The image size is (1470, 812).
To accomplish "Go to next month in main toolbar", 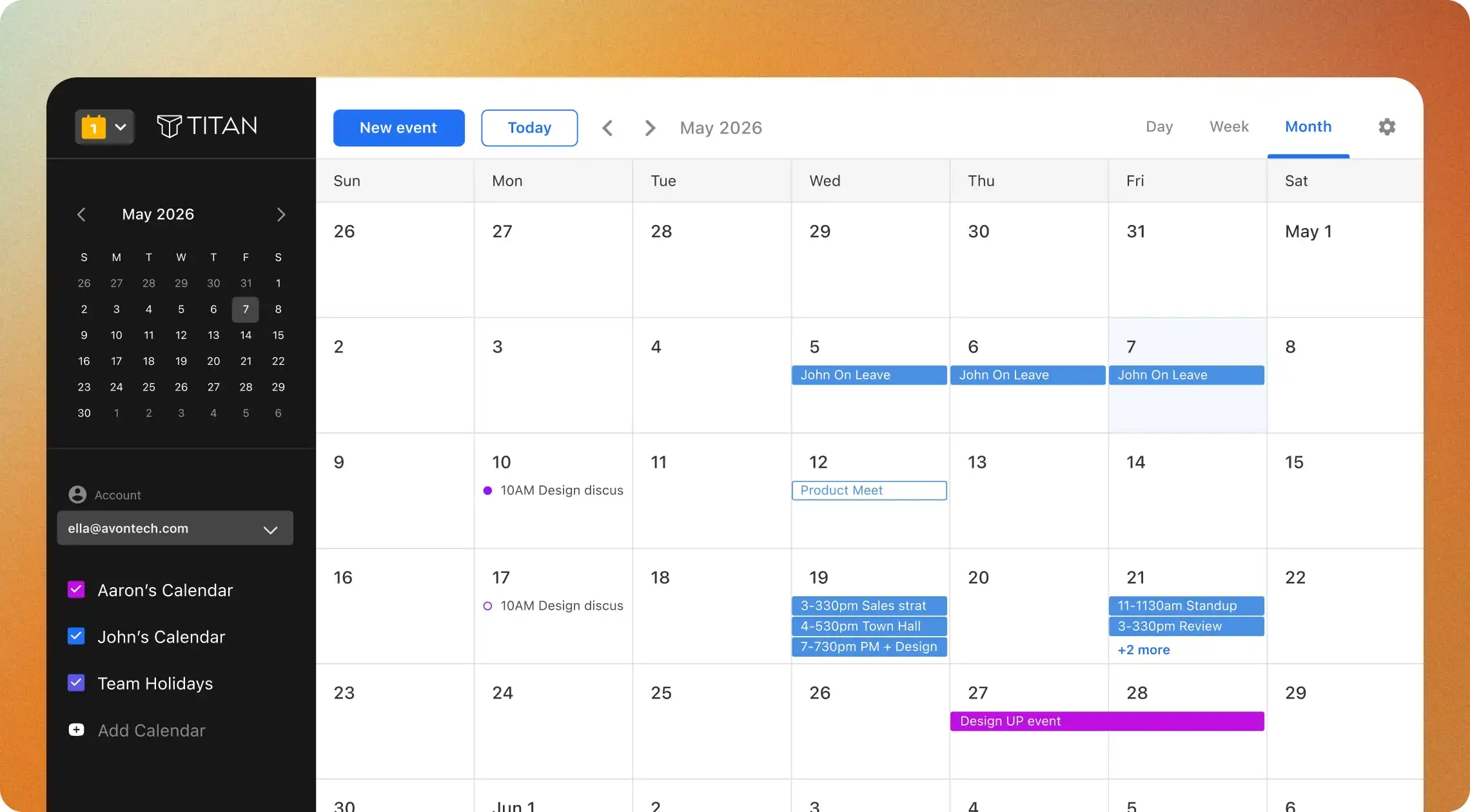I will coord(650,128).
